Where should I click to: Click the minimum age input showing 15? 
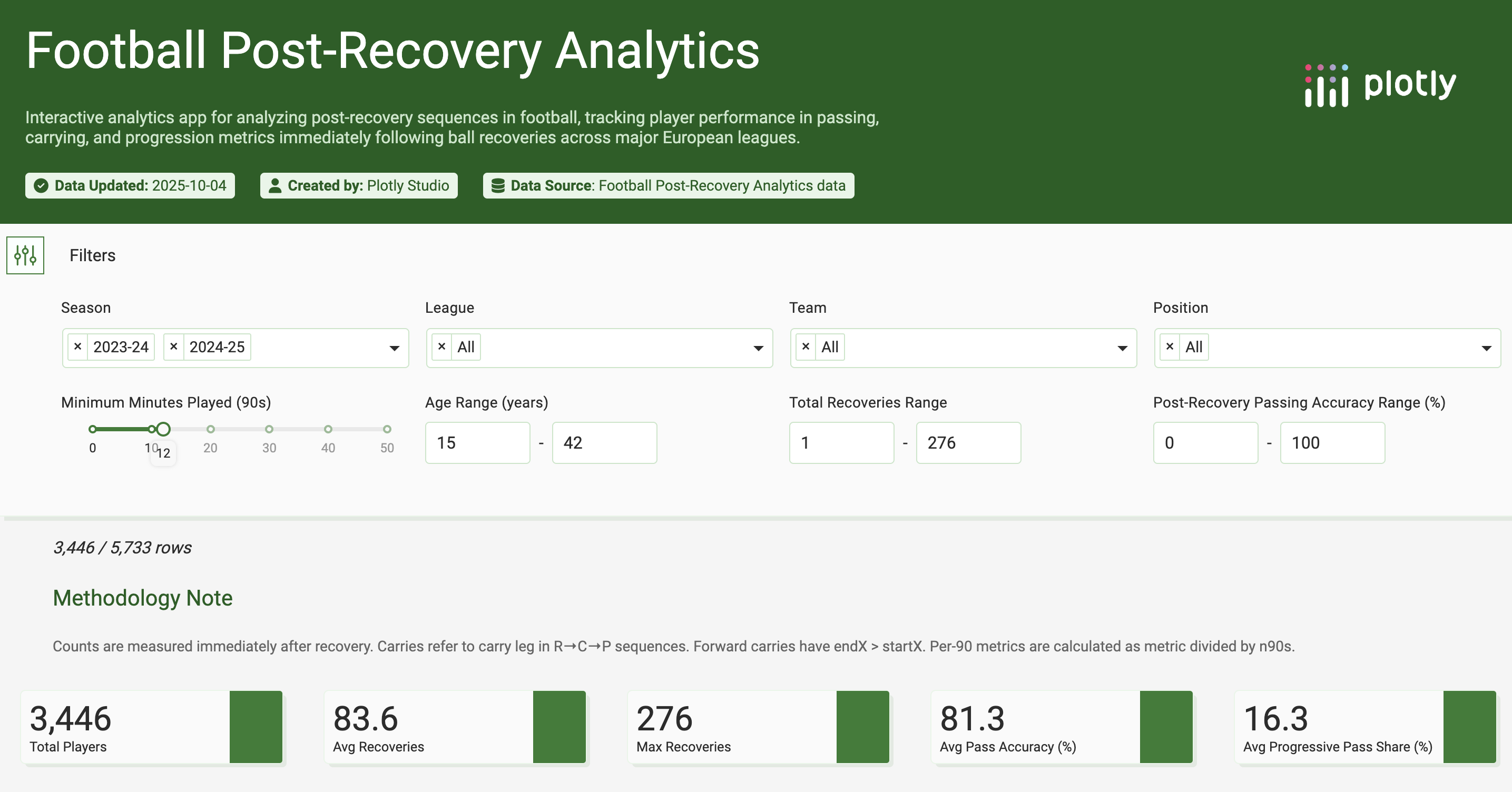(x=477, y=443)
